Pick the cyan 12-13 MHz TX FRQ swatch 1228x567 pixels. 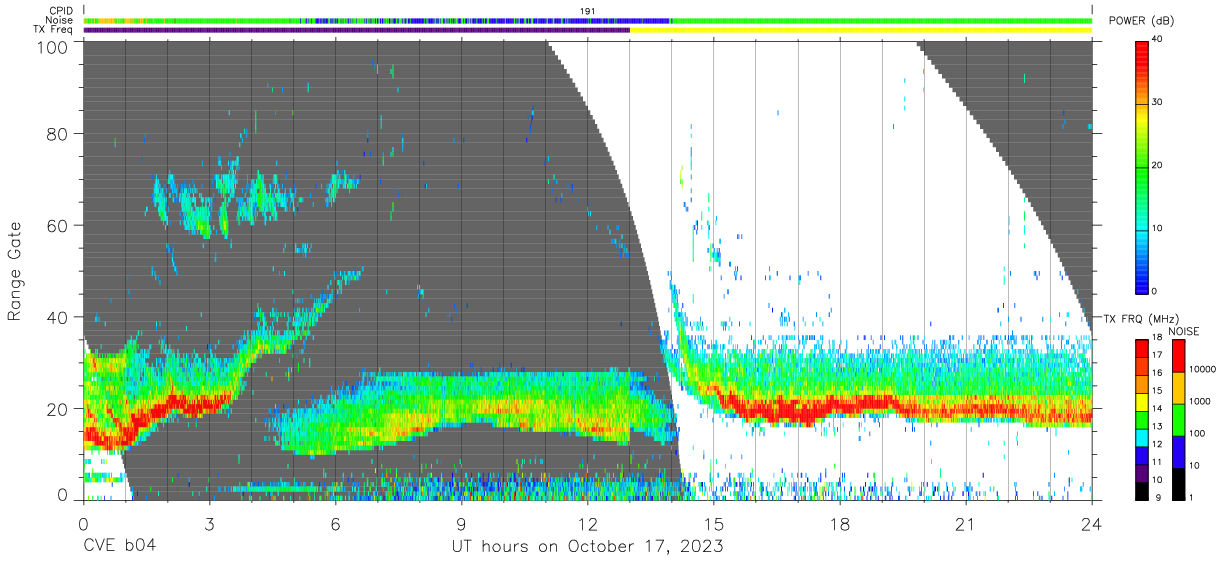point(1143,436)
